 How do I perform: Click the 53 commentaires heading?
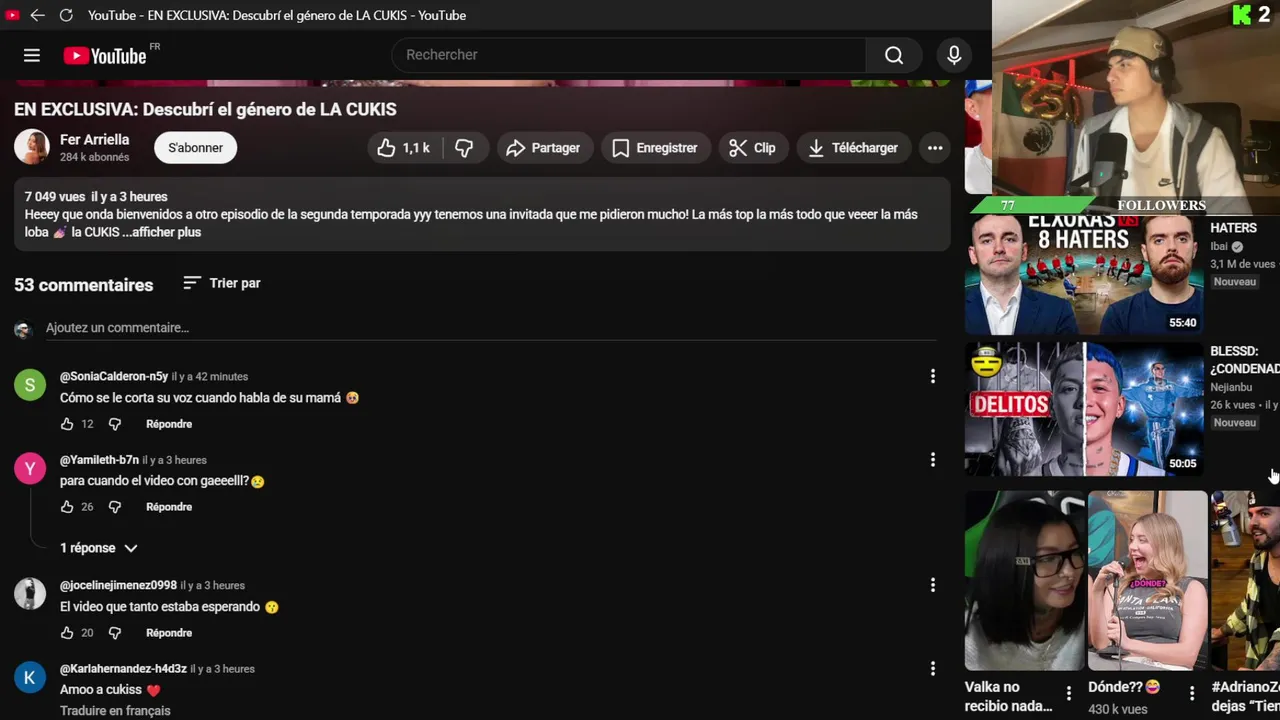click(84, 285)
